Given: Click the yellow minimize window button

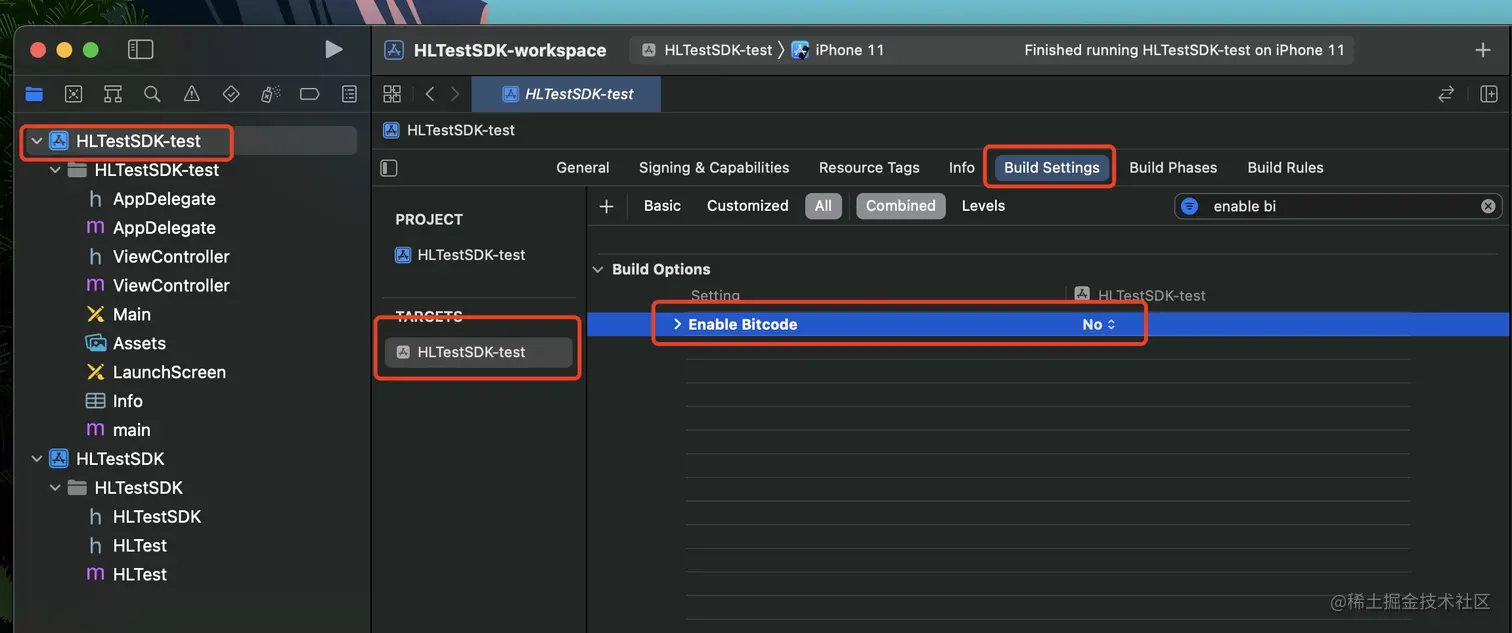Looking at the screenshot, I should point(64,50).
